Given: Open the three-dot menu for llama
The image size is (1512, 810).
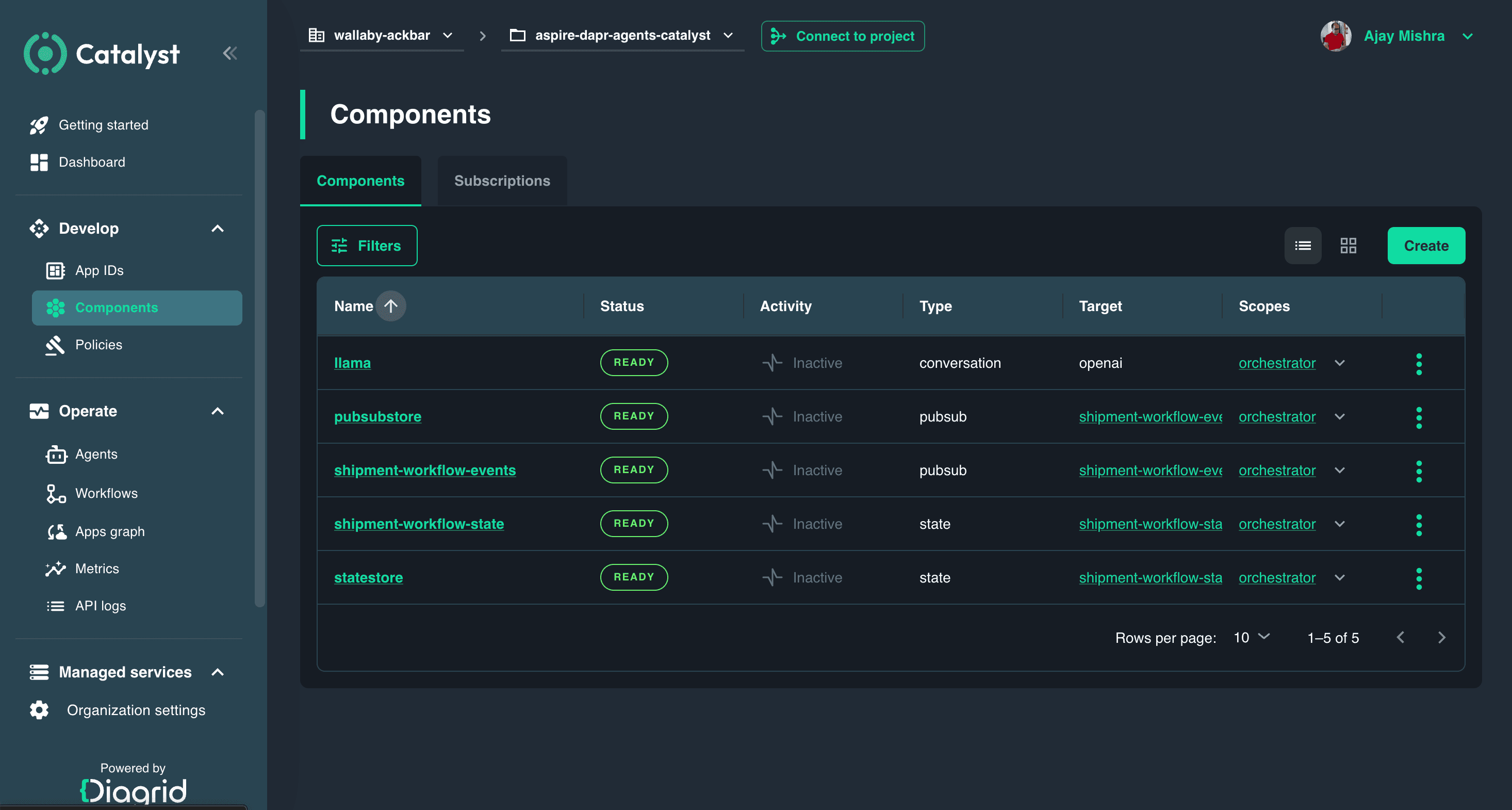Looking at the screenshot, I should point(1419,364).
